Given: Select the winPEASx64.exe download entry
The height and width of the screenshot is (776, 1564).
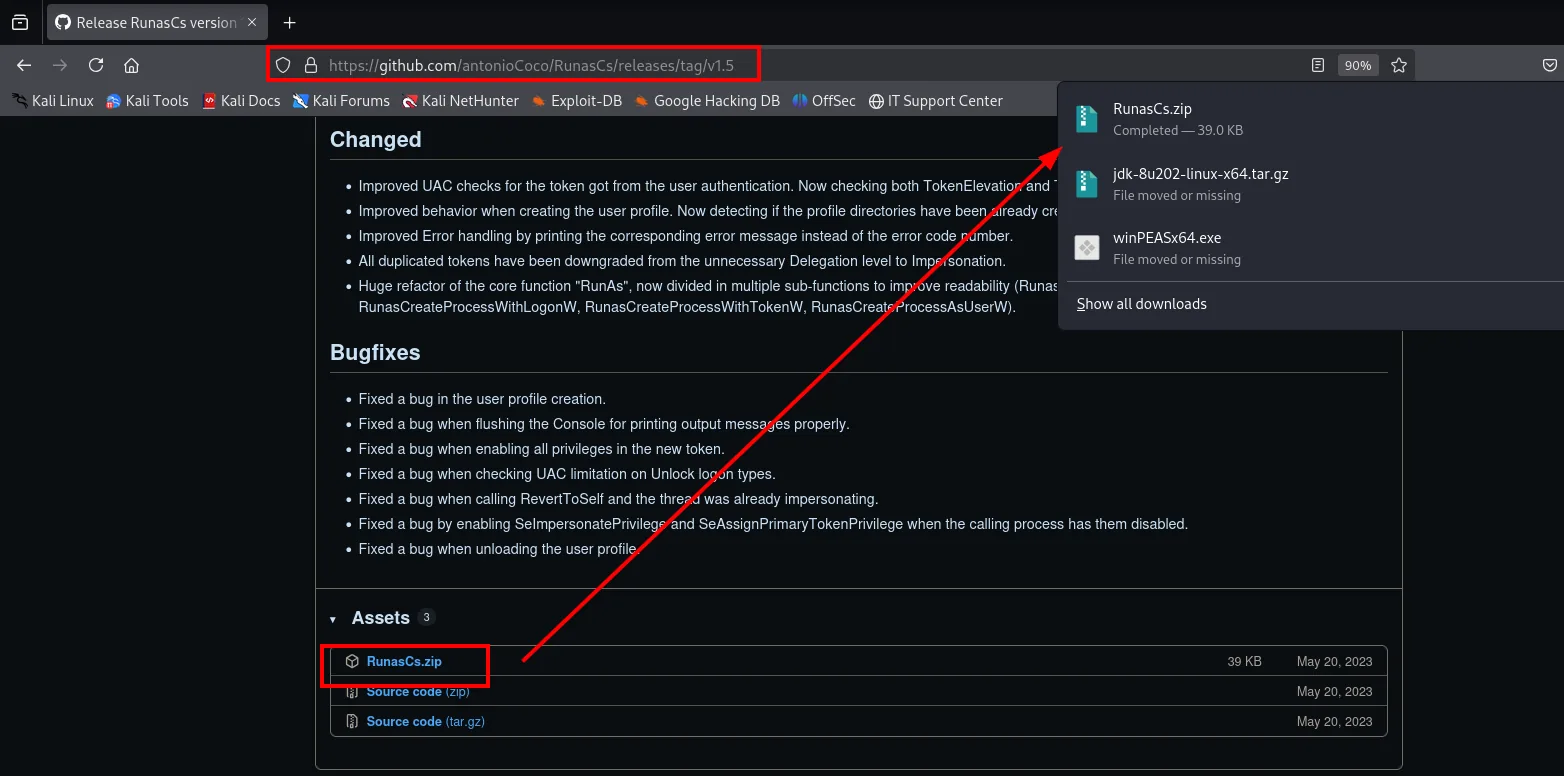Looking at the screenshot, I should [1310, 247].
